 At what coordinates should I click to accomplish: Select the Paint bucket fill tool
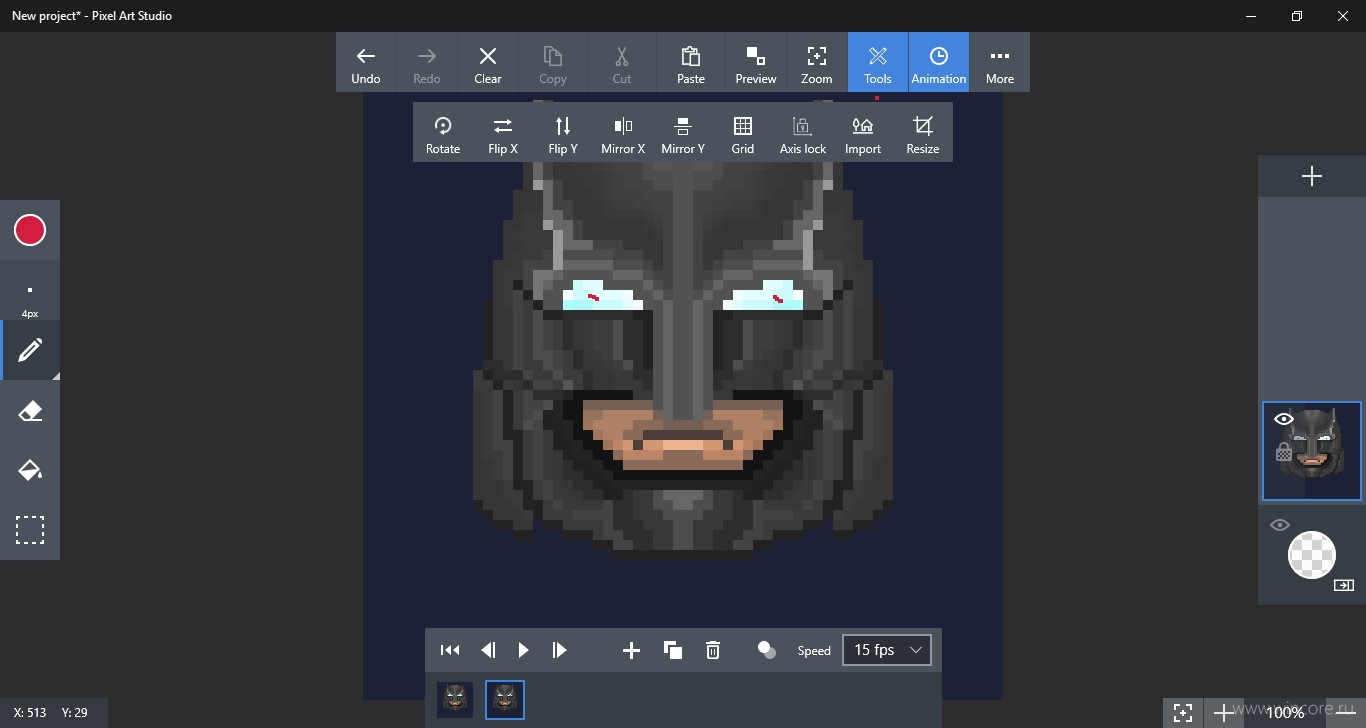(30, 470)
